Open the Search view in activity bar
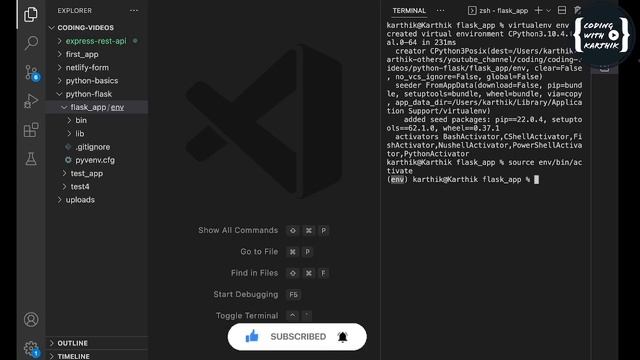The width and height of the screenshot is (640, 360). (x=31, y=43)
